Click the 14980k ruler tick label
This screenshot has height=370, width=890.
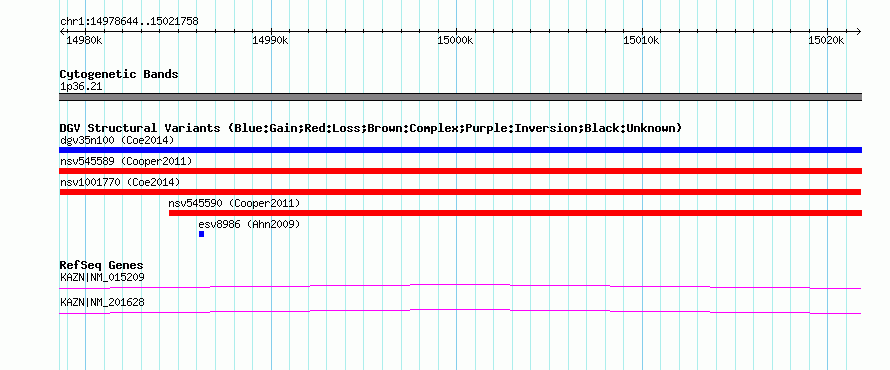click(84, 41)
